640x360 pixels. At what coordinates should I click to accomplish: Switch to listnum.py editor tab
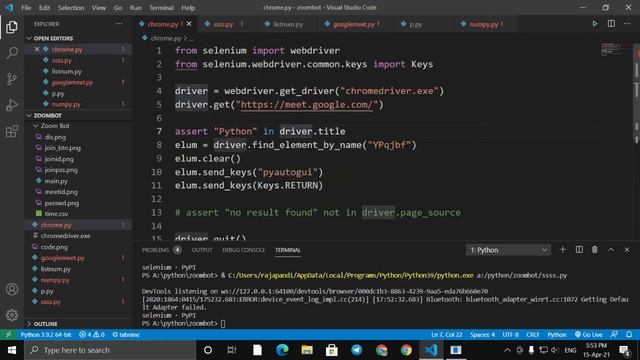288,24
